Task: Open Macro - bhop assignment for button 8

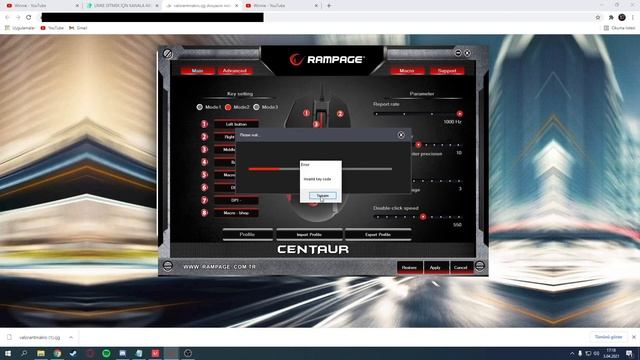Action: pyautogui.click(x=236, y=213)
